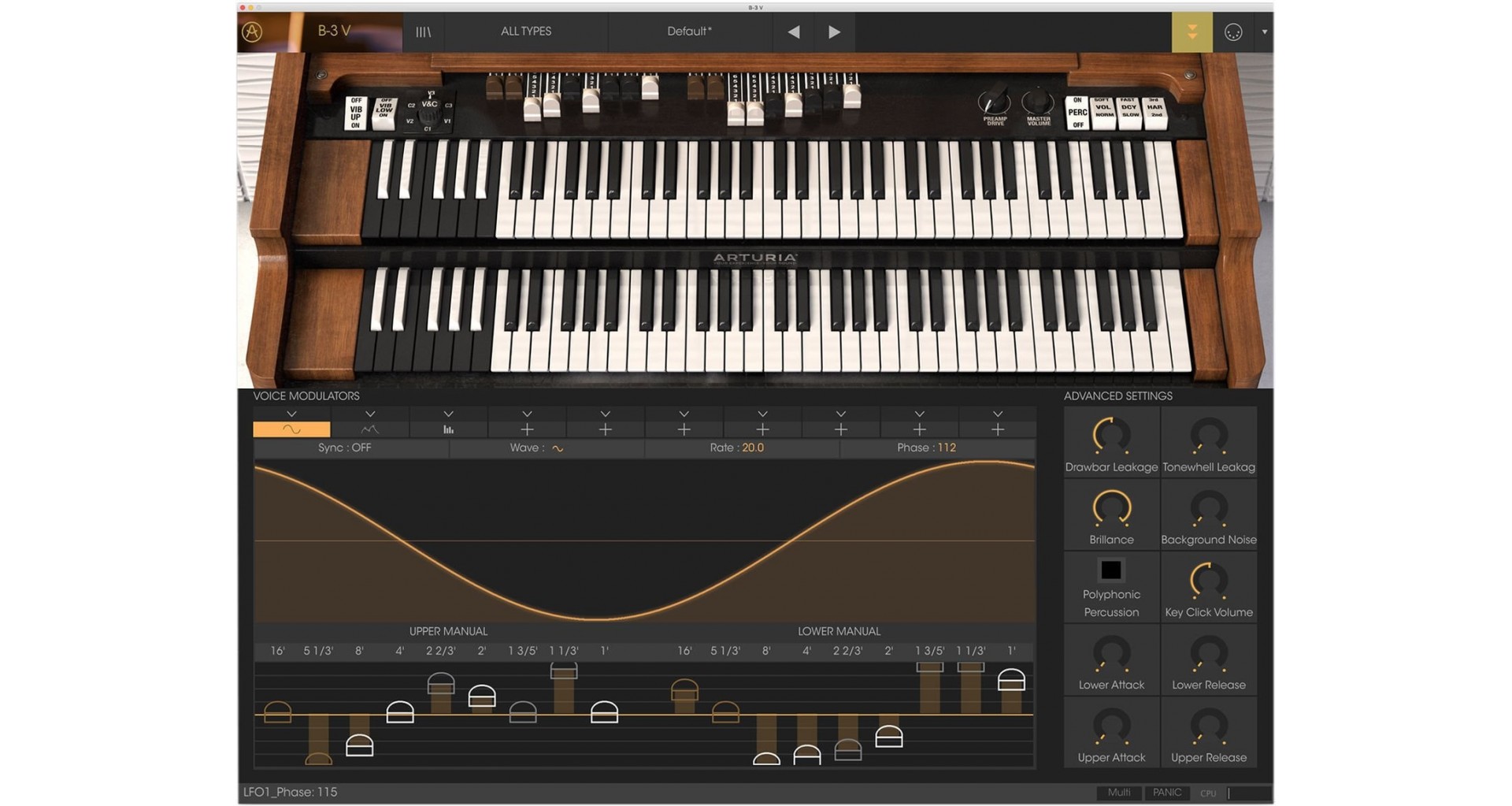Go to the previous preset arrow
This screenshot has width=1512, height=806.
(x=794, y=32)
